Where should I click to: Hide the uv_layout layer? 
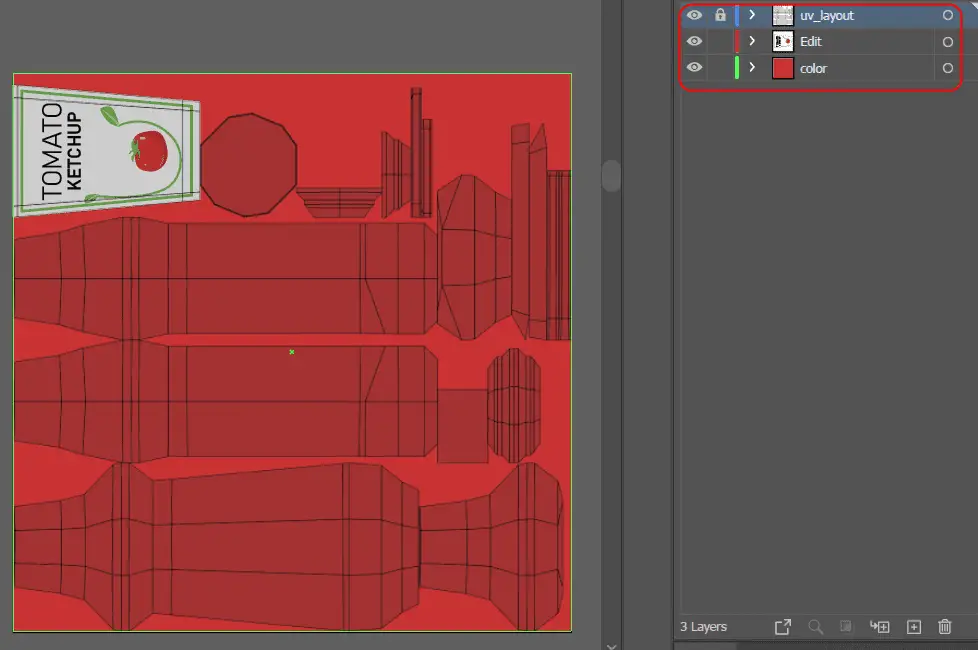coord(694,15)
